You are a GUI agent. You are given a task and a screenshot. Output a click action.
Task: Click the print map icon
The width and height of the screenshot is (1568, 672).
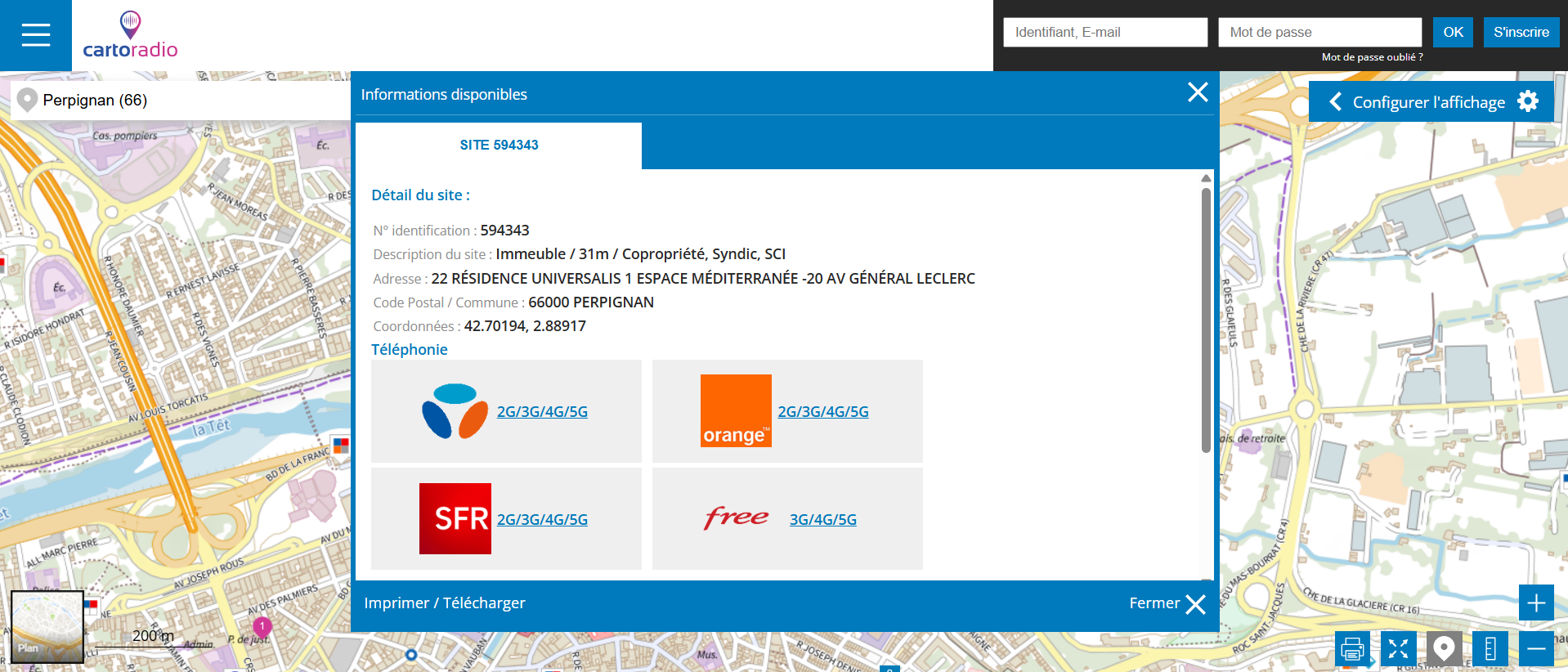tap(1352, 649)
